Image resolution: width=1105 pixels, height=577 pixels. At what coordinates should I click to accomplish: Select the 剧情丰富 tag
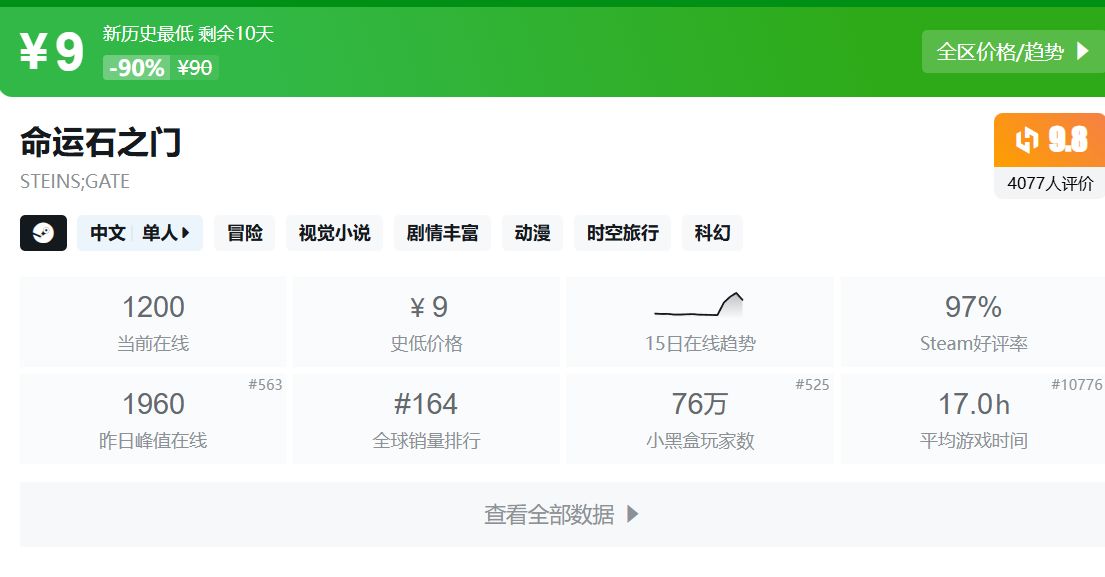click(442, 233)
